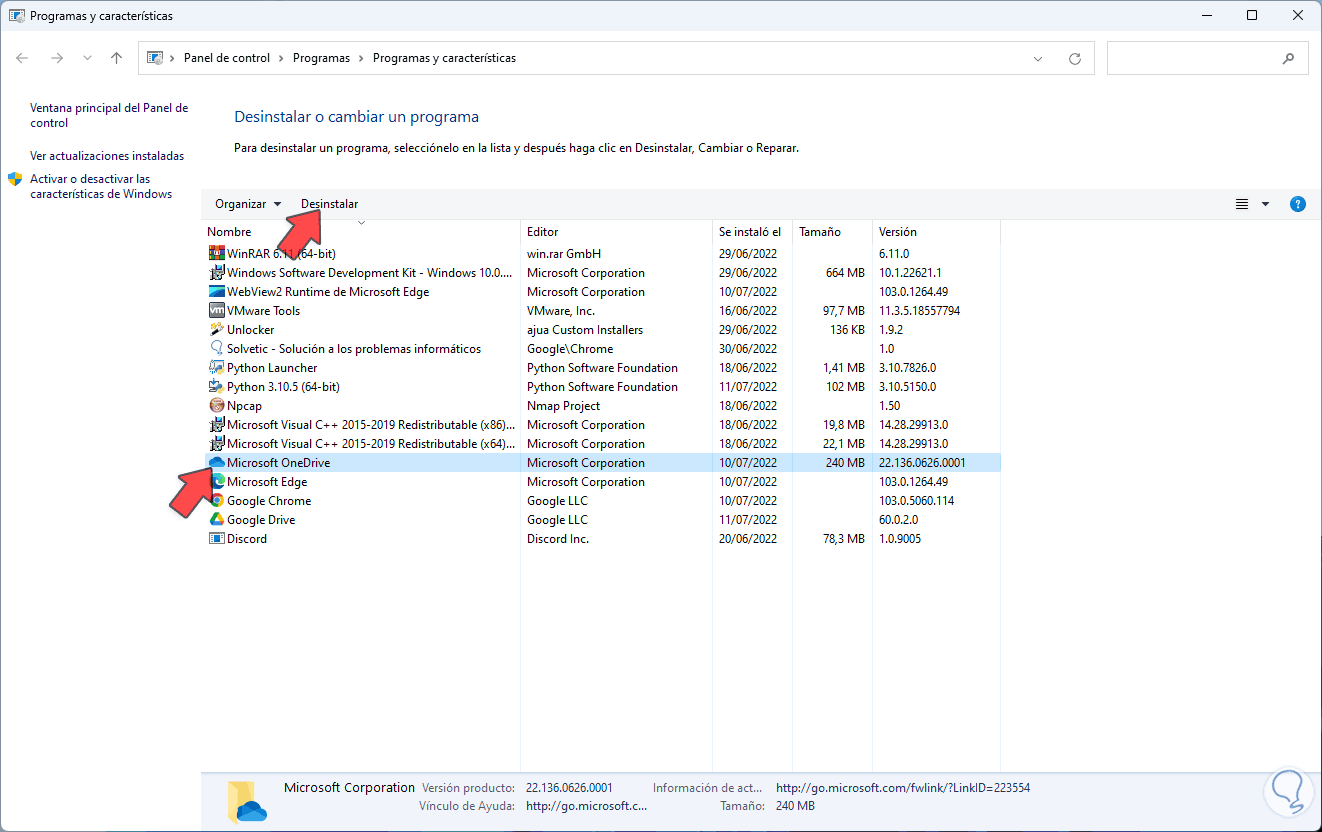Viewport: 1322px width, 832px height.
Task: Click the forward navigation arrow
Action: (x=57, y=58)
